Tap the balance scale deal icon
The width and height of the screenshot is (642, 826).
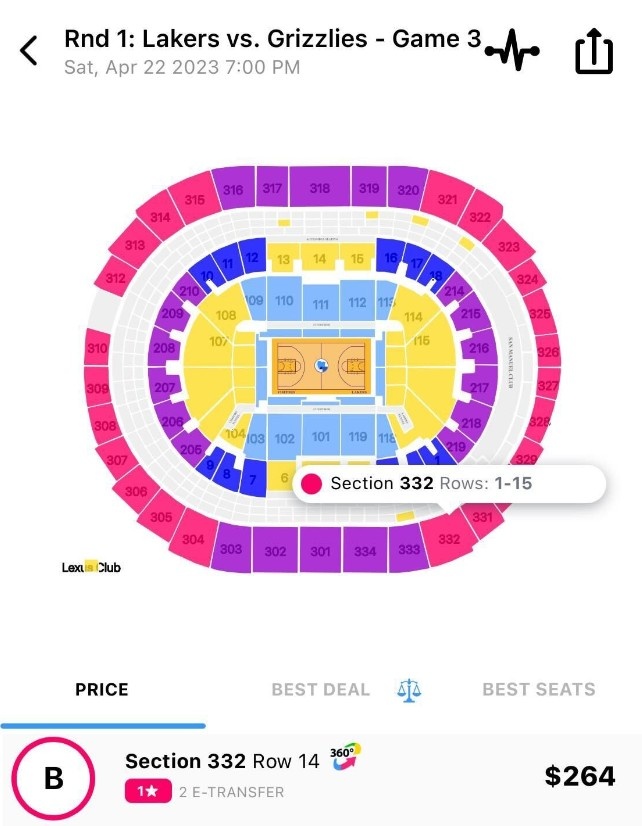(x=409, y=689)
